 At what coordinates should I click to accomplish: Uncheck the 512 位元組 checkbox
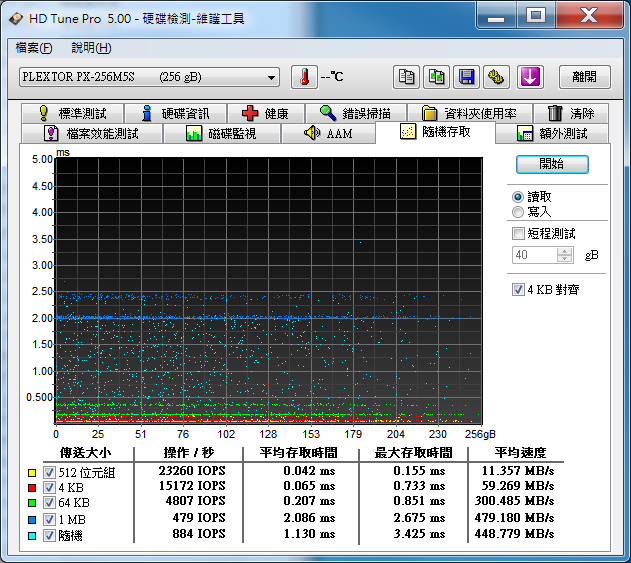[x=49, y=472]
